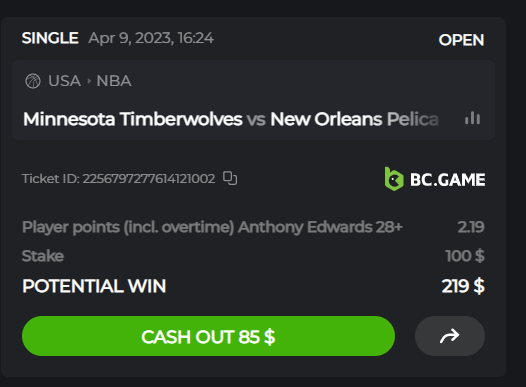Viewport: 526px width, 387px height.
Task: Click the POTENTIAL WIN label
Action: [x=94, y=286]
